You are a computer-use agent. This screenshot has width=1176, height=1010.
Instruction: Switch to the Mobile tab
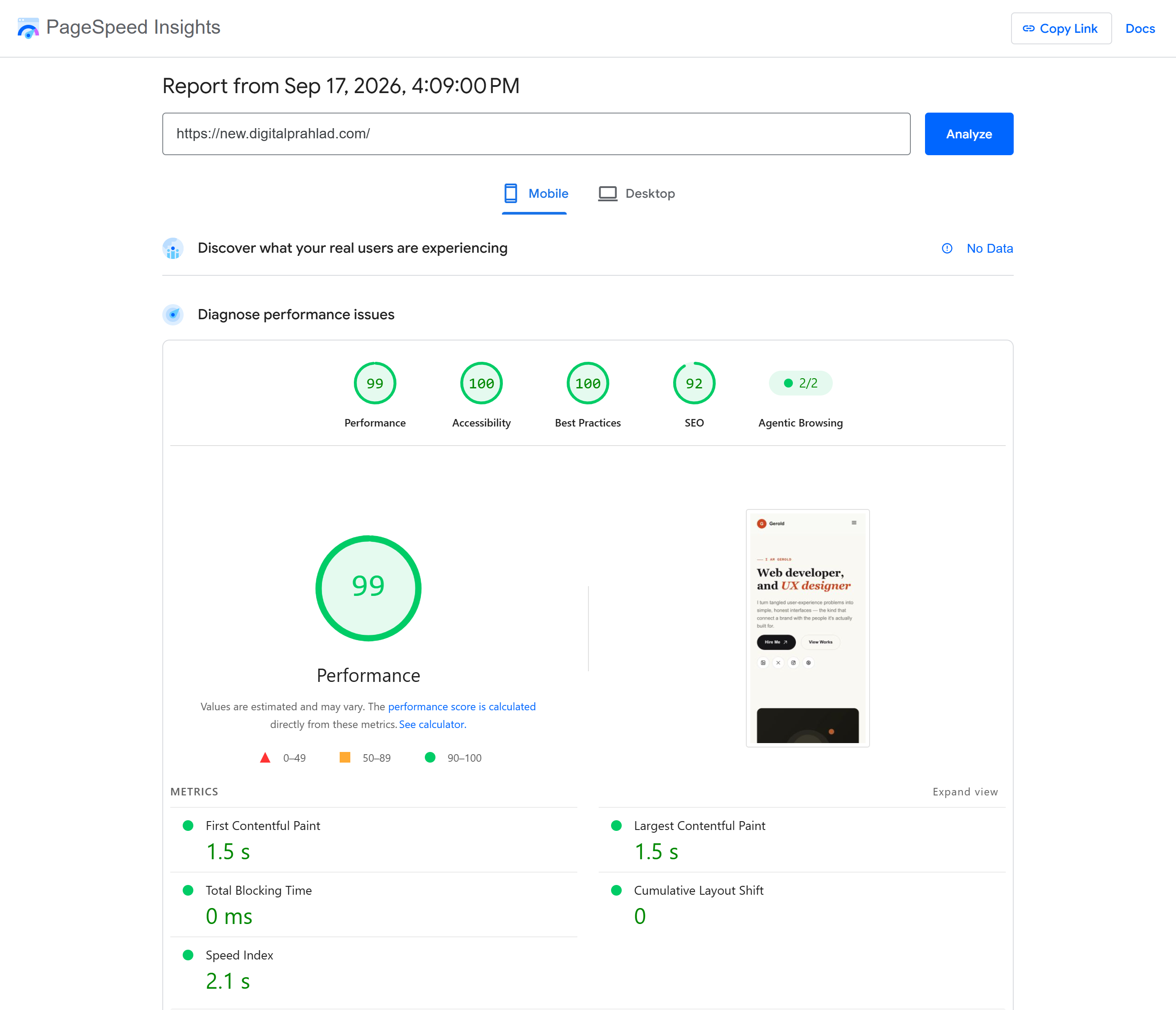[x=535, y=195]
